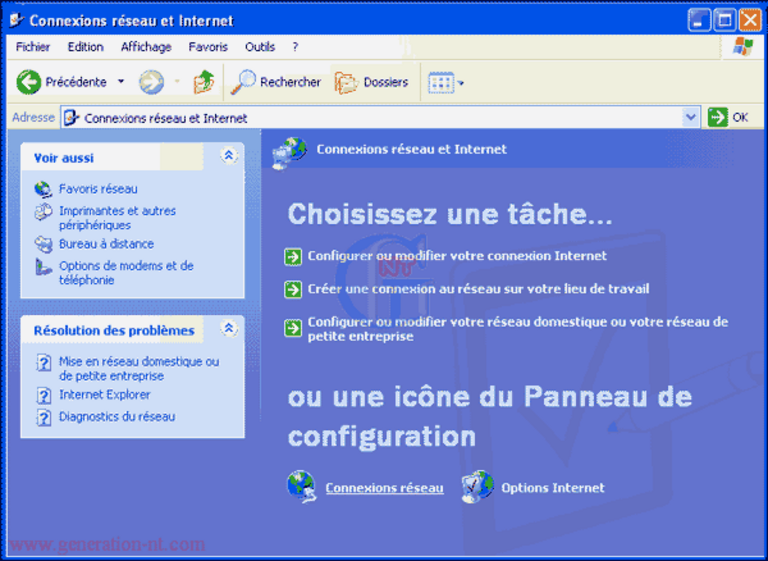Click the Résolution des problèmes panel title
Viewport: 768px width, 561px height.
pyautogui.click(x=114, y=331)
